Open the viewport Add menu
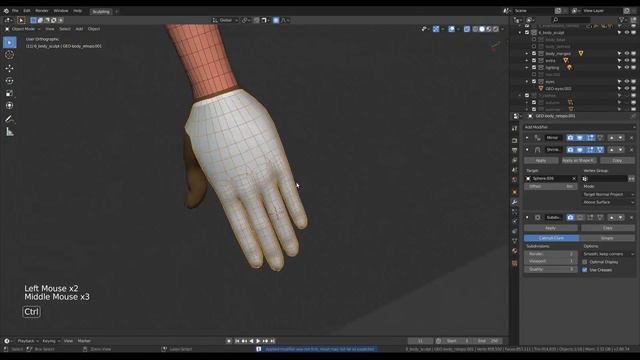 click(x=79, y=29)
